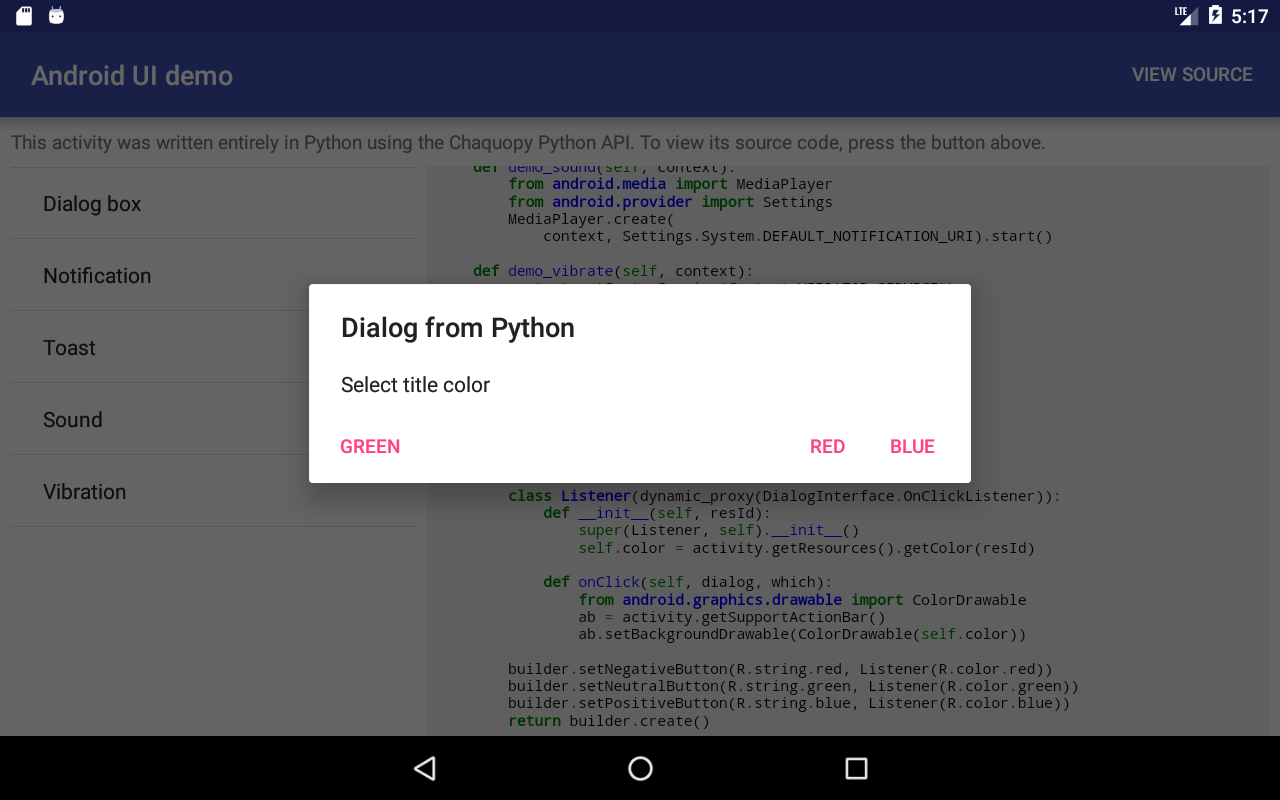Screen dimensions: 1280x800
Task: Click the 'ab = activity.getSupportActionBar()' line
Action: (x=732, y=617)
